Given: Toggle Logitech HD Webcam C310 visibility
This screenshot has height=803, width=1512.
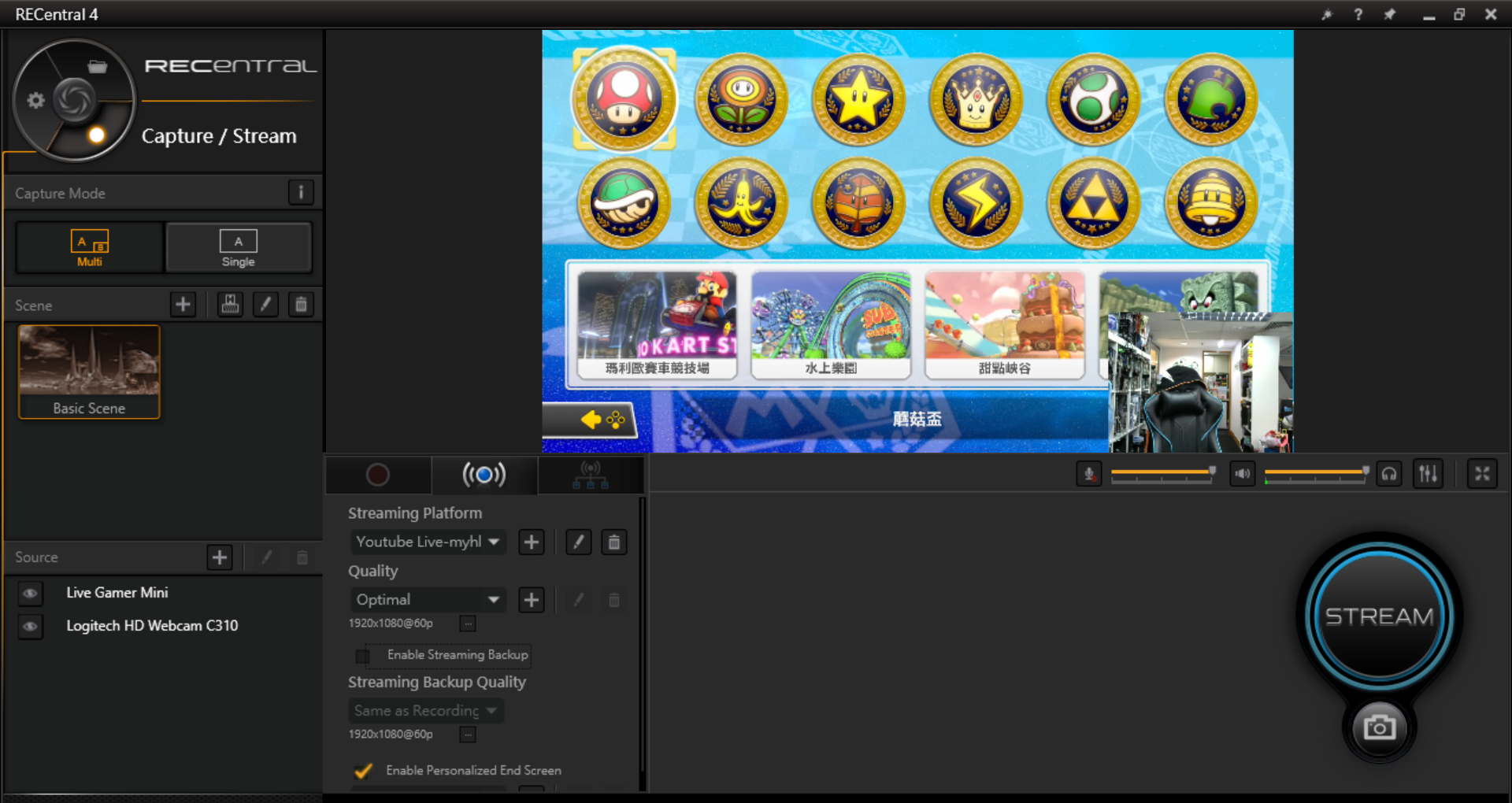Looking at the screenshot, I should click(x=30, y=627).
